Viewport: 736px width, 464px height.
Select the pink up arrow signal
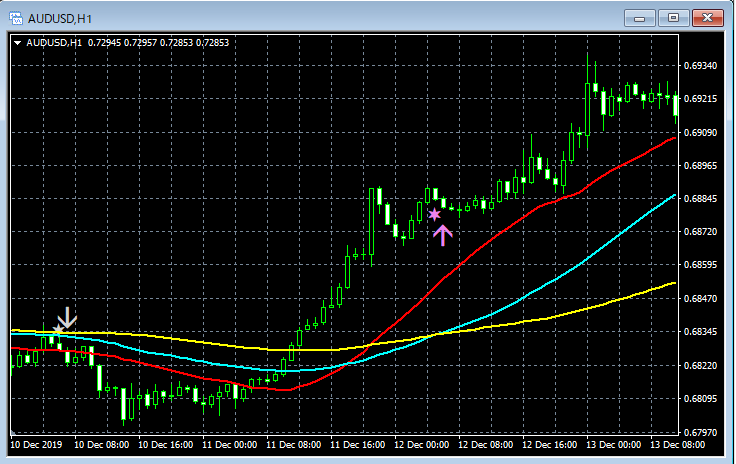pos(443,236)
